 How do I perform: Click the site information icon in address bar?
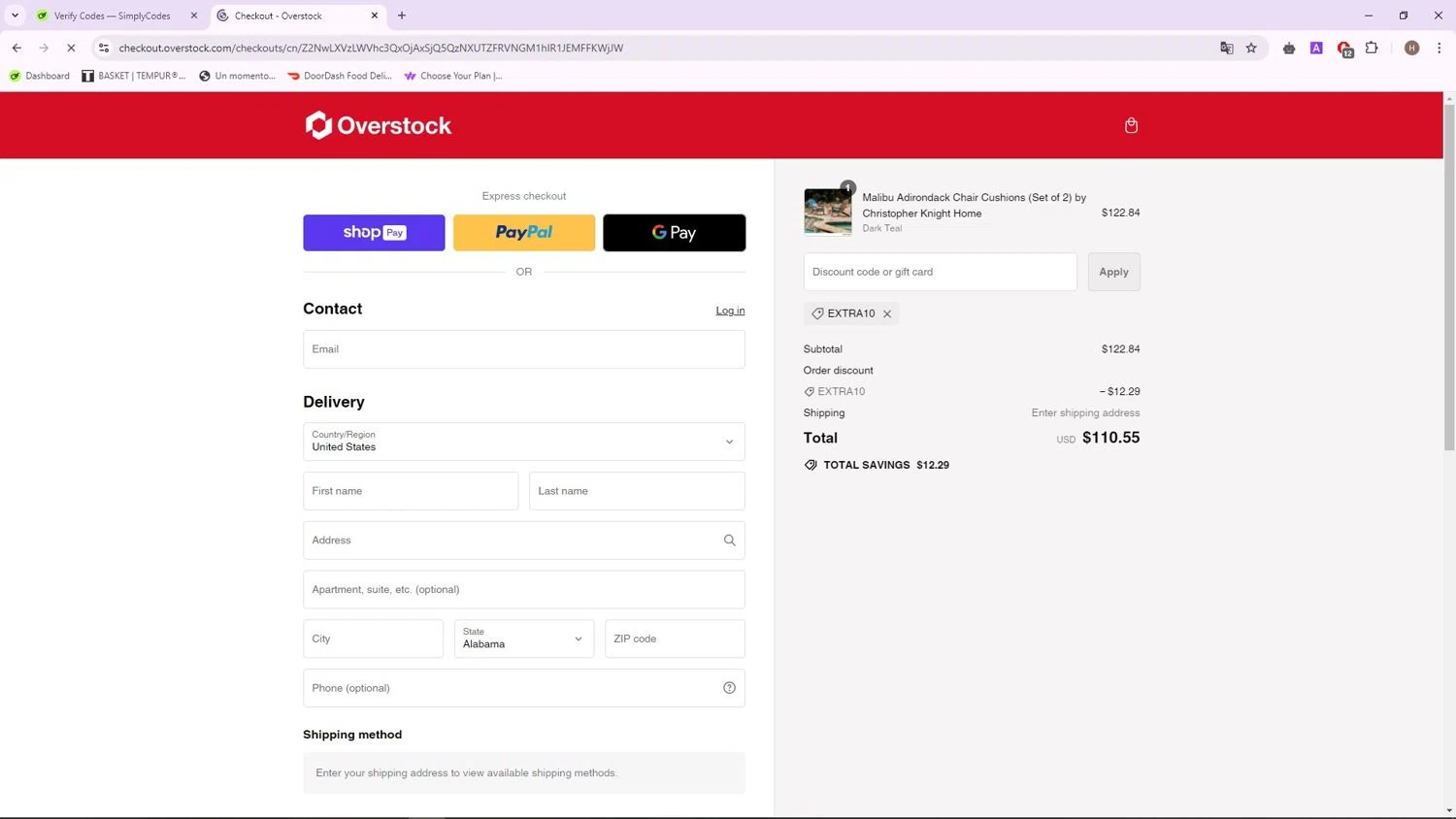(x=104, y=48)
